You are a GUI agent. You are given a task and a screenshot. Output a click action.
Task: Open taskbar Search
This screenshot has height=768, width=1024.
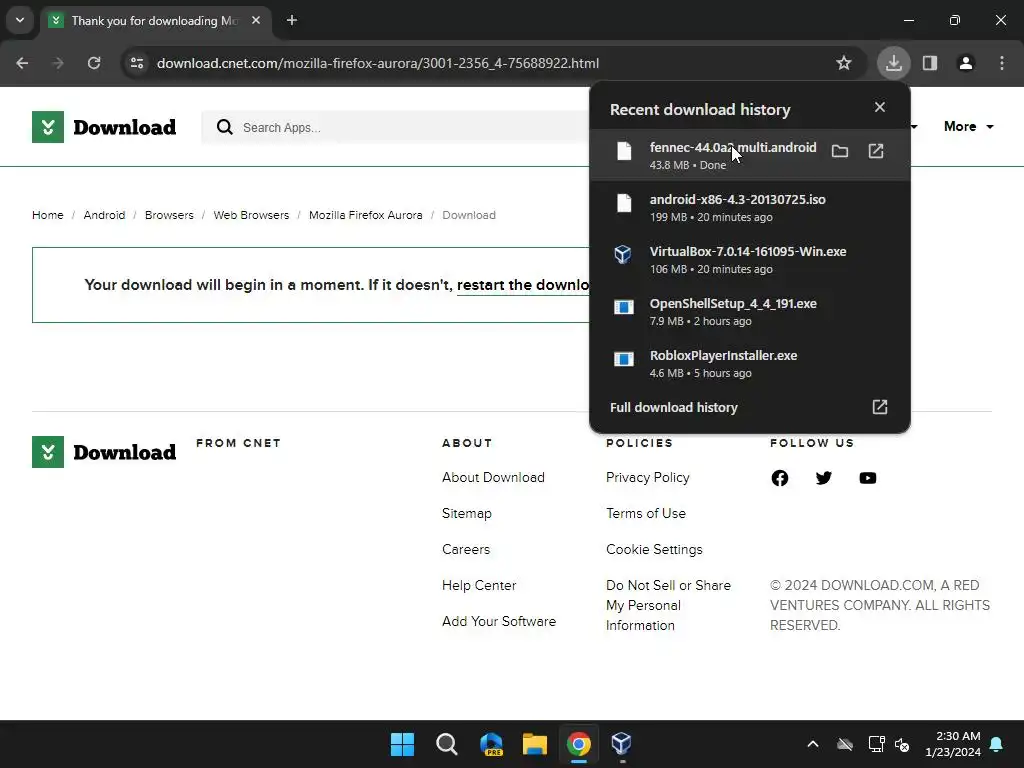click(x=447, y=744)
